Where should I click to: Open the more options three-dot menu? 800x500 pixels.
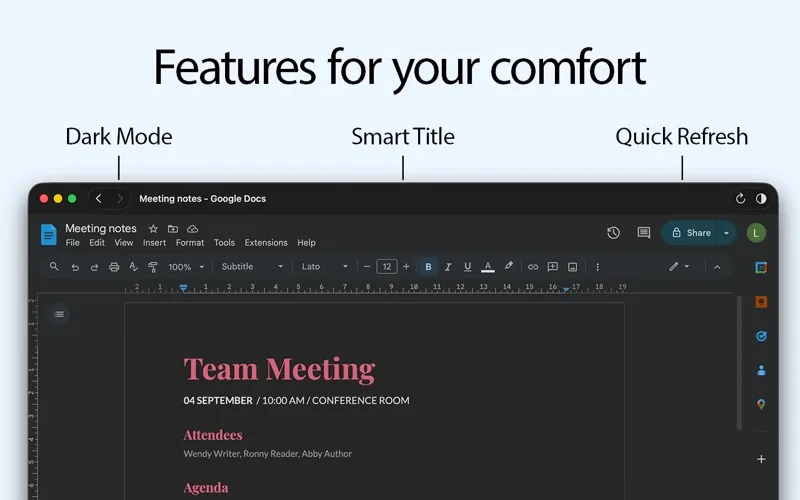(x=597, y=267)
